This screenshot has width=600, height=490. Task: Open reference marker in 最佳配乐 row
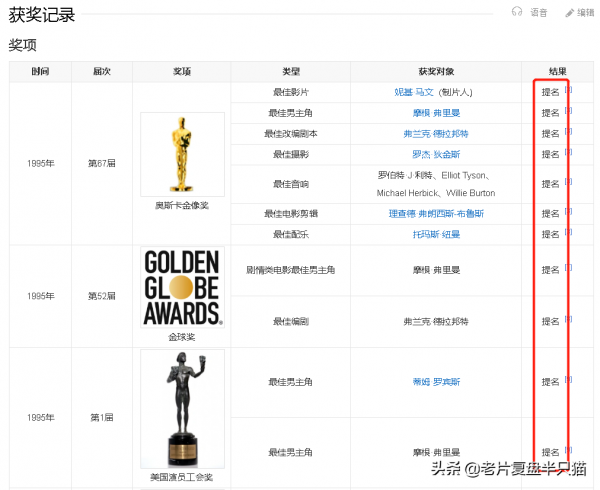tap(568, 232)
